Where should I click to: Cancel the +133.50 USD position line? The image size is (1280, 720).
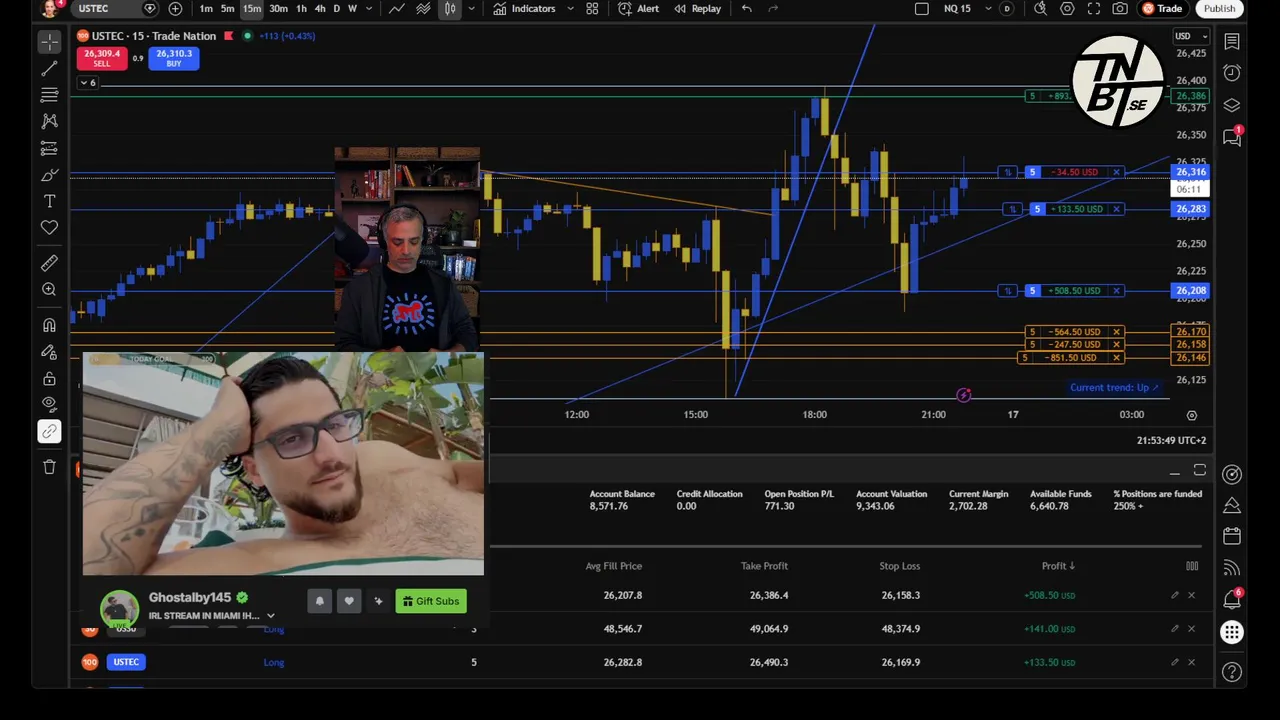coord(1116,209)
